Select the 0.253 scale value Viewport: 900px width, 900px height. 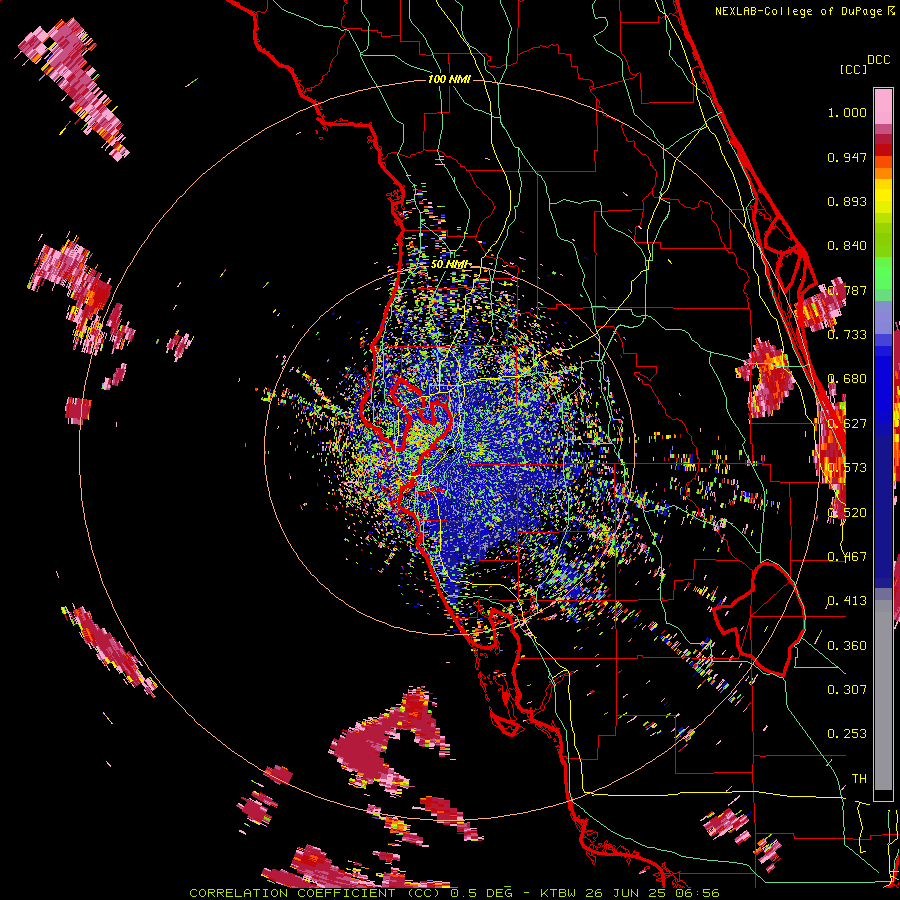click(847, 734)
